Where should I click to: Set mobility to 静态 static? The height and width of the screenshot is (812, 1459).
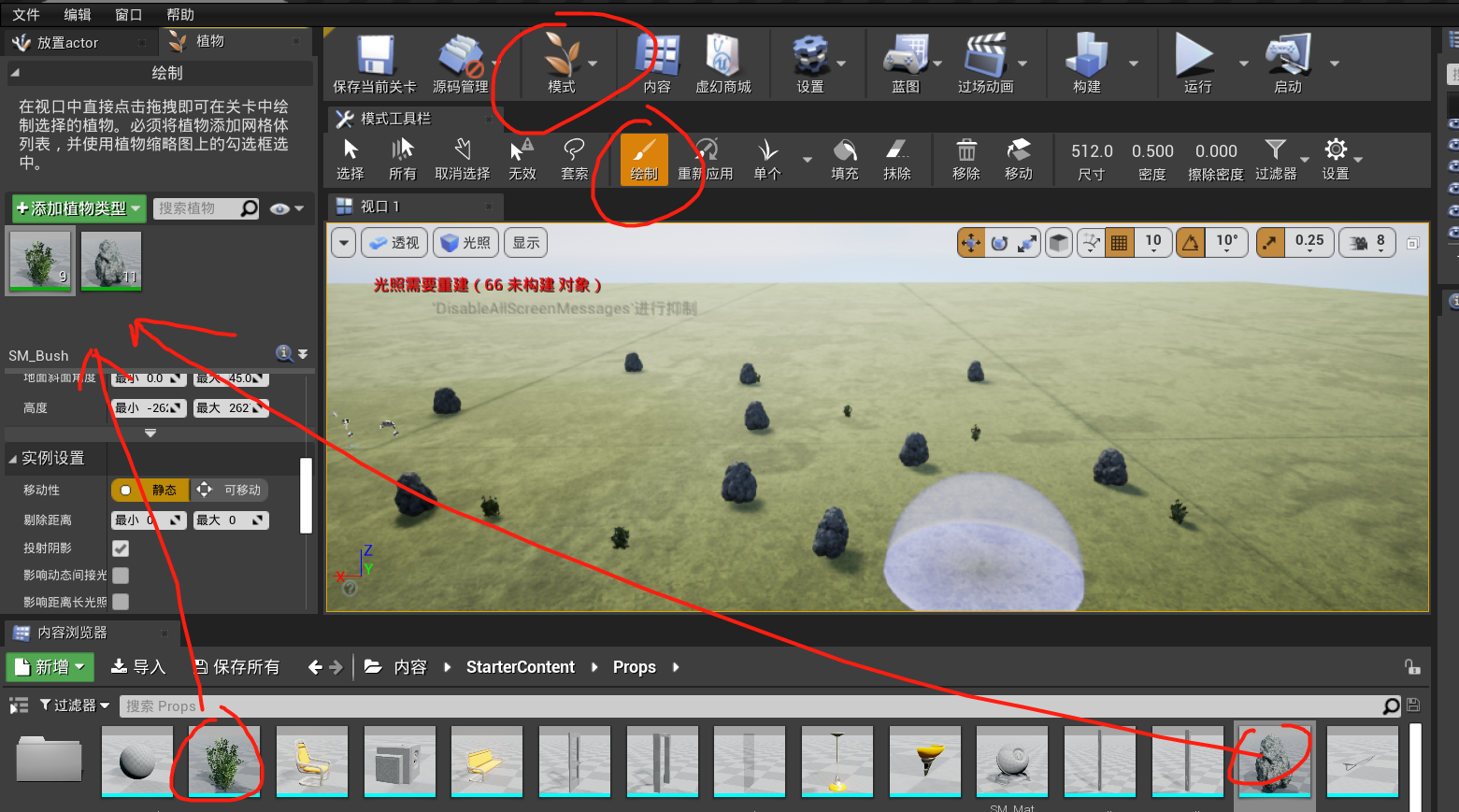[x=150, y=490]
